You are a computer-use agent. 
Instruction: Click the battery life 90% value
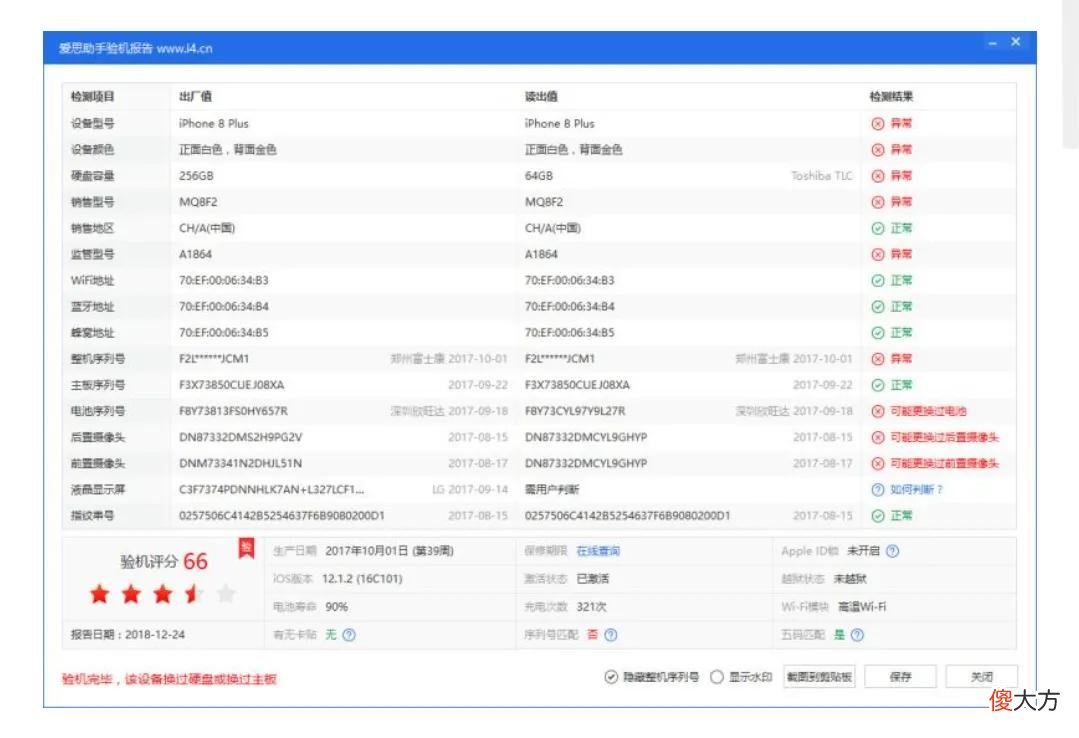[336, 607]
